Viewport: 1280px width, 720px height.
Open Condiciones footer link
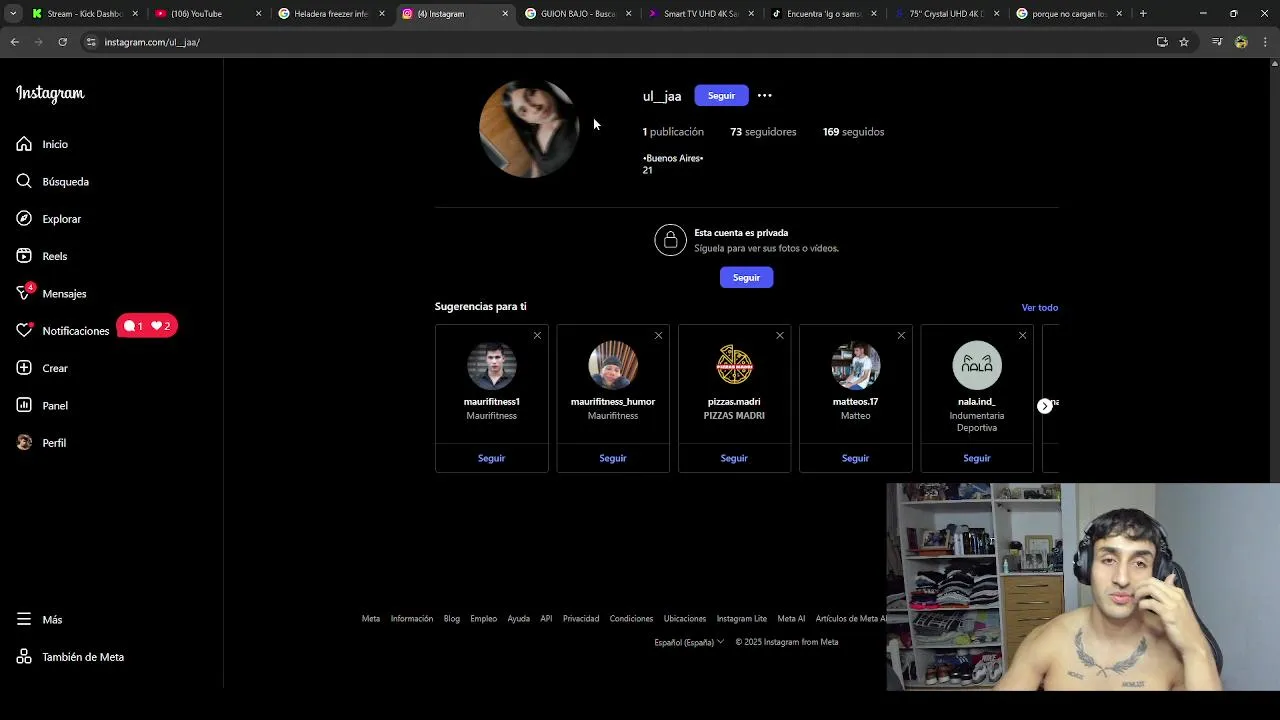(x=631, y=619)
